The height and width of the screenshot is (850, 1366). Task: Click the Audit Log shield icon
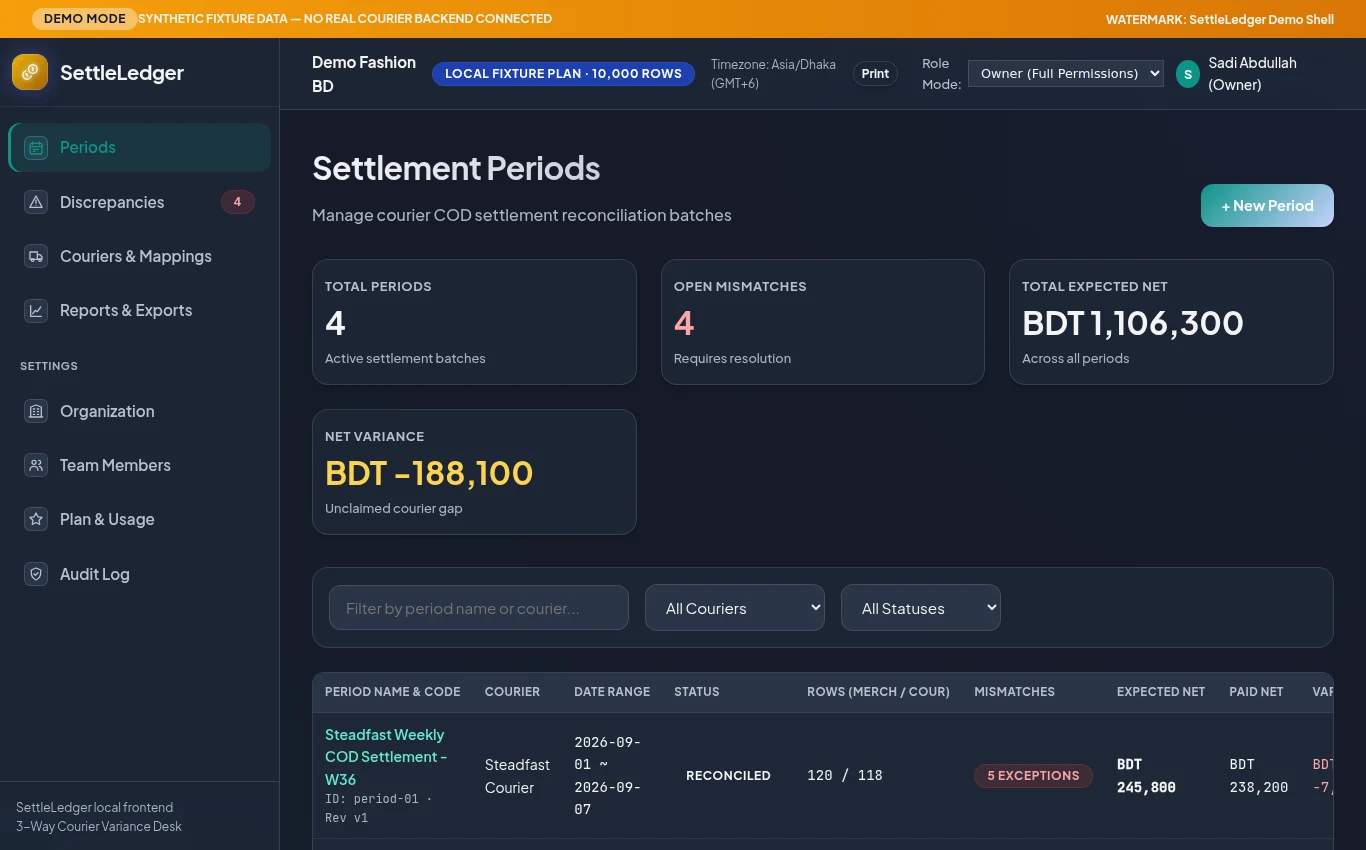point(36,574)
